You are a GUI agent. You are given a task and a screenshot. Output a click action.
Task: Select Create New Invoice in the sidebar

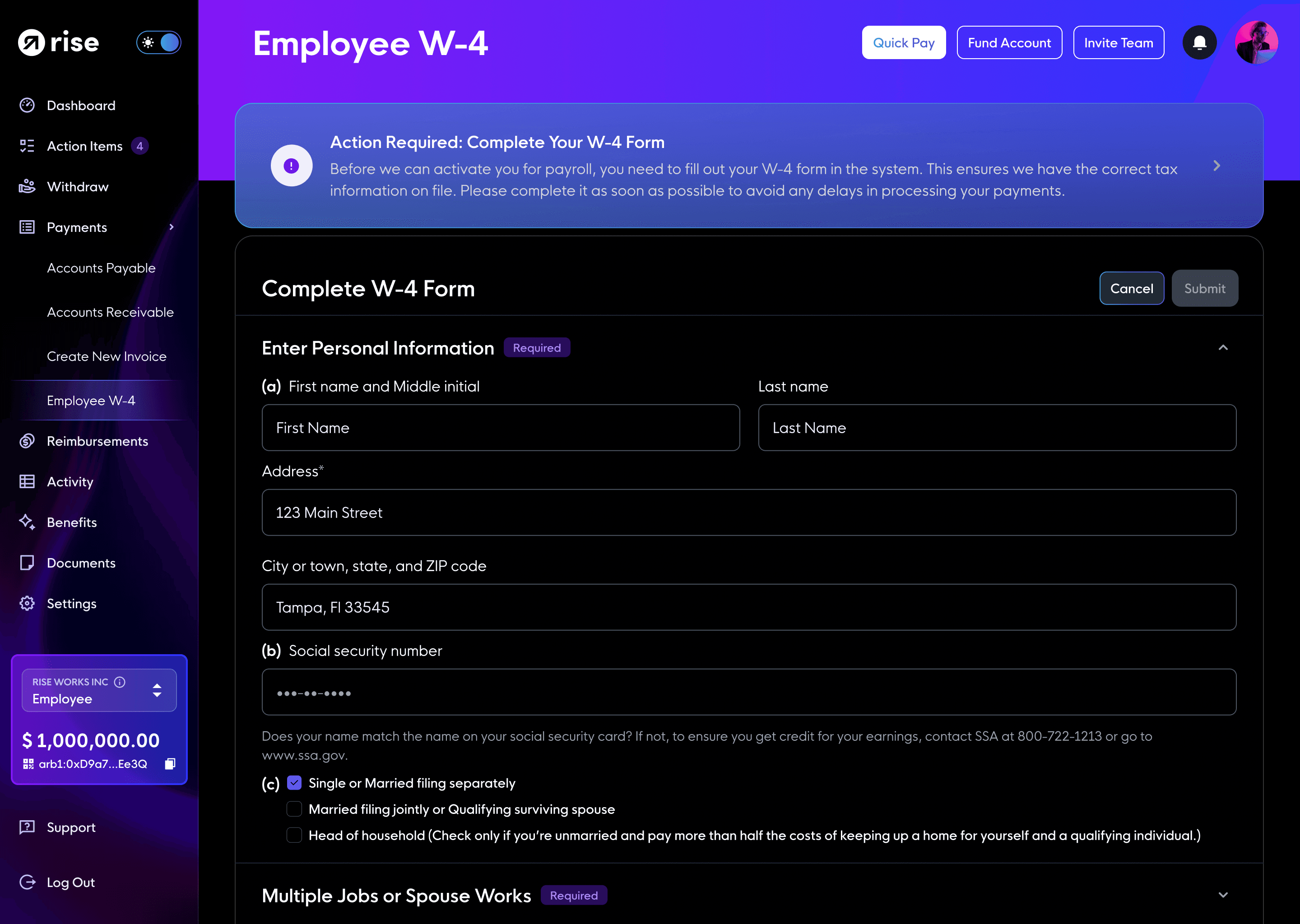[x=107, y=356]
